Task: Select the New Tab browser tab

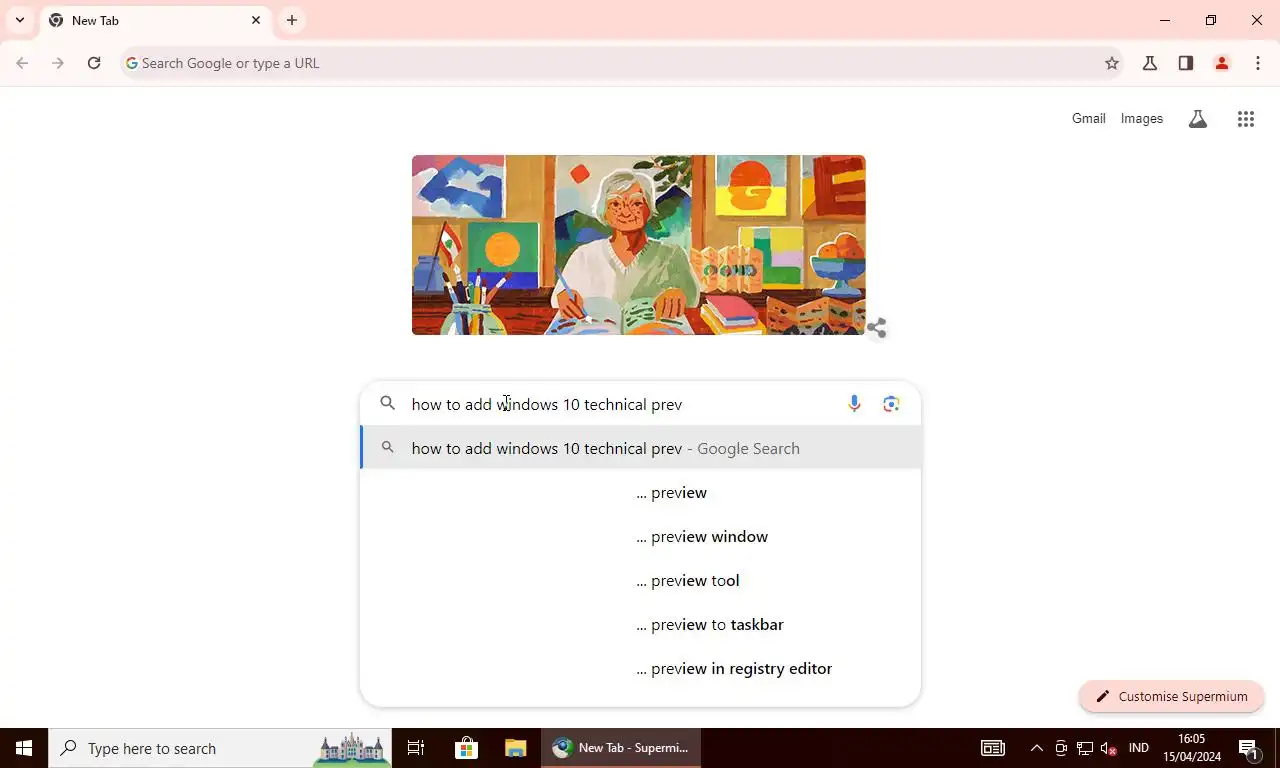Action: [155, 20]
